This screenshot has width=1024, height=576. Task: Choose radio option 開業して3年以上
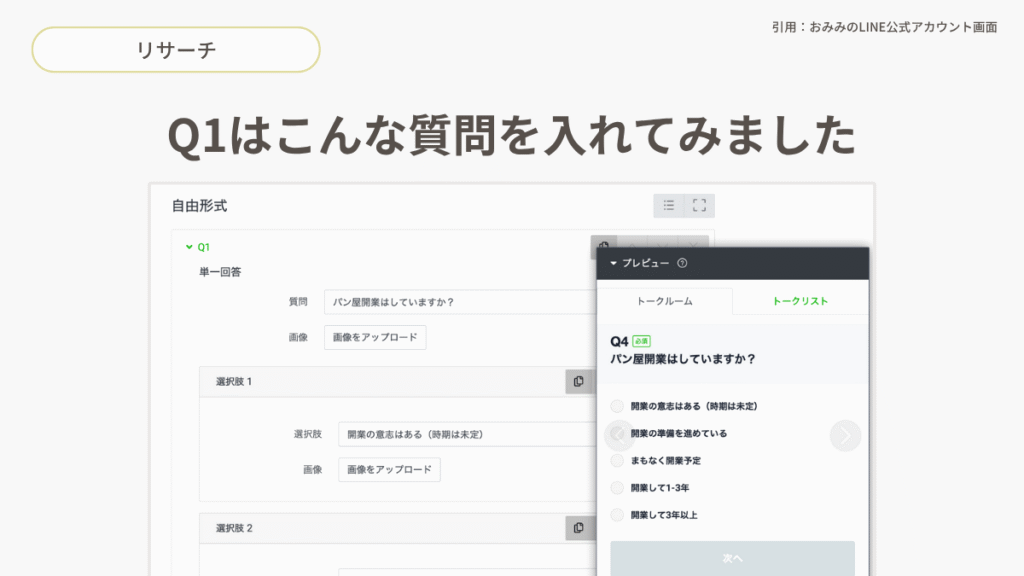pyautogui.click(x=617, y=515)
